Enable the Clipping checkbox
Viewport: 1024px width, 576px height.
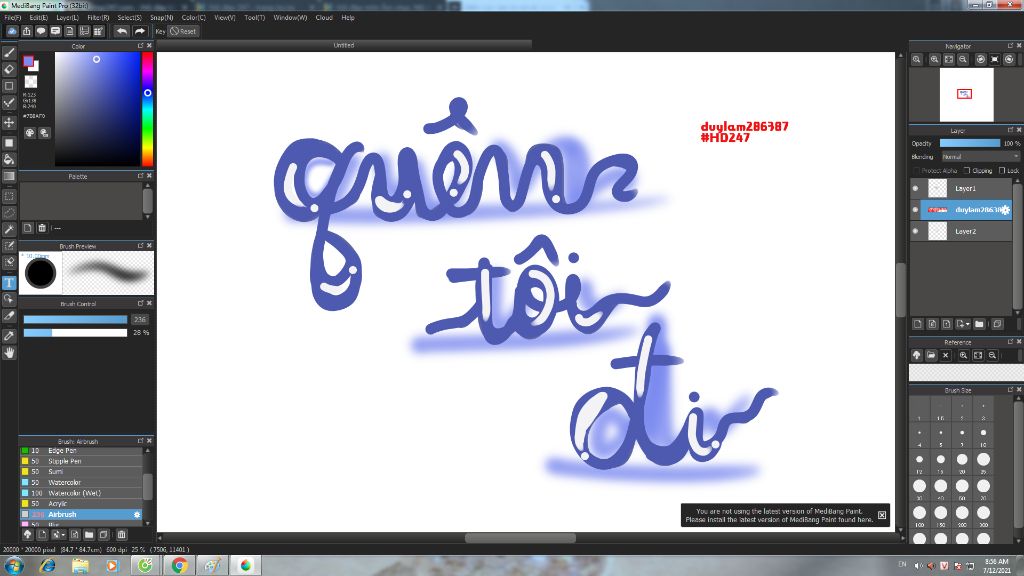(967, 170)
